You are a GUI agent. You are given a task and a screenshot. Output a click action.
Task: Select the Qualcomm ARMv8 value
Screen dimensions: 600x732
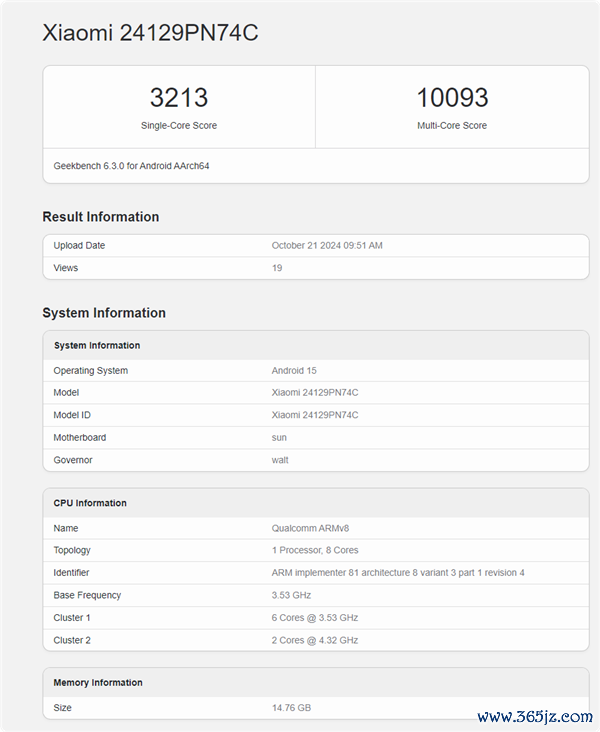pos(311,528)
